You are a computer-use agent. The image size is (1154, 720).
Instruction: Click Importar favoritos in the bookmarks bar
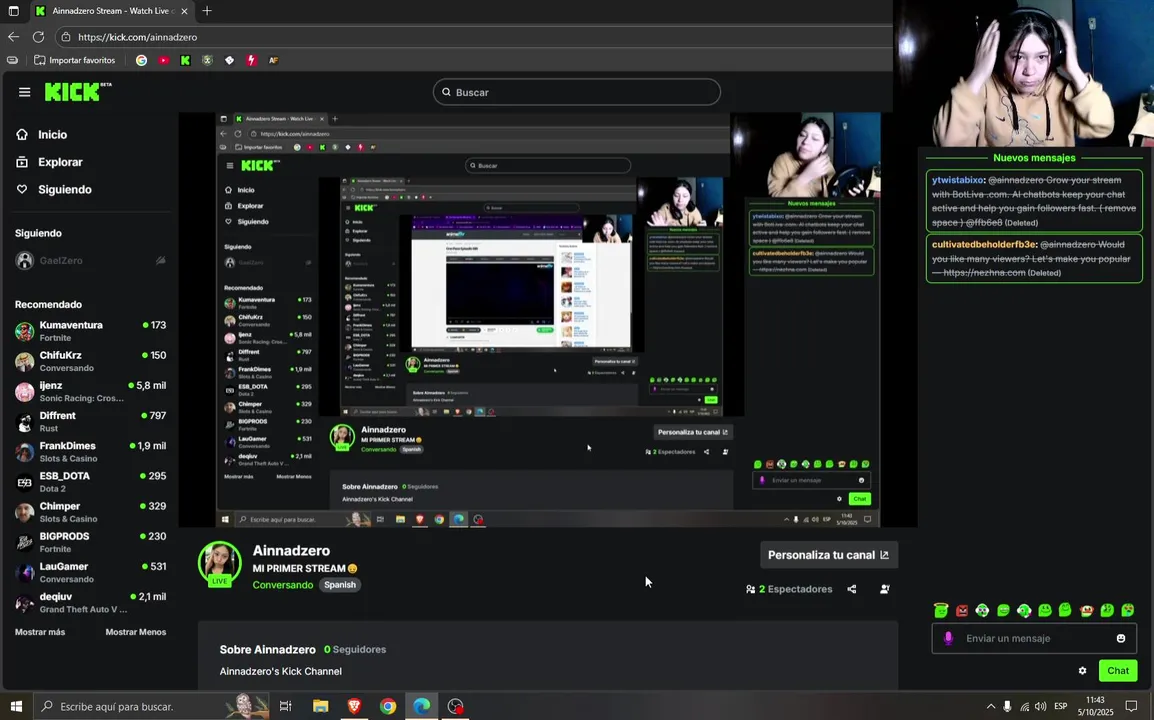click(x=75, y=60)
